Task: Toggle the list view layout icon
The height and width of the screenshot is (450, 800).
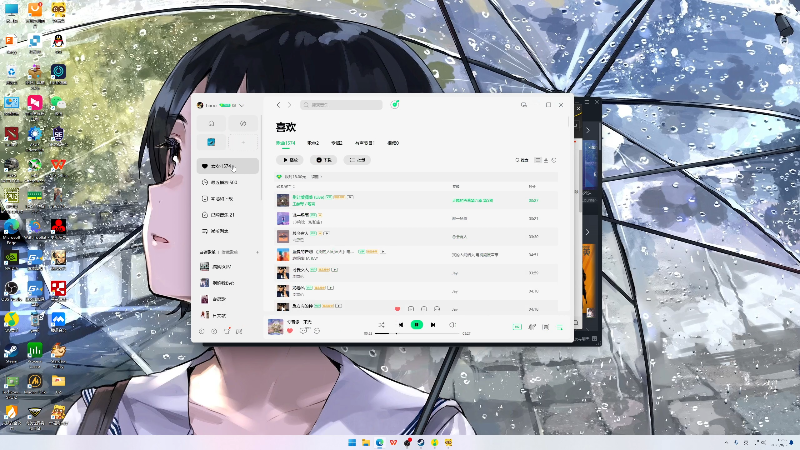Action: point(538,160)
